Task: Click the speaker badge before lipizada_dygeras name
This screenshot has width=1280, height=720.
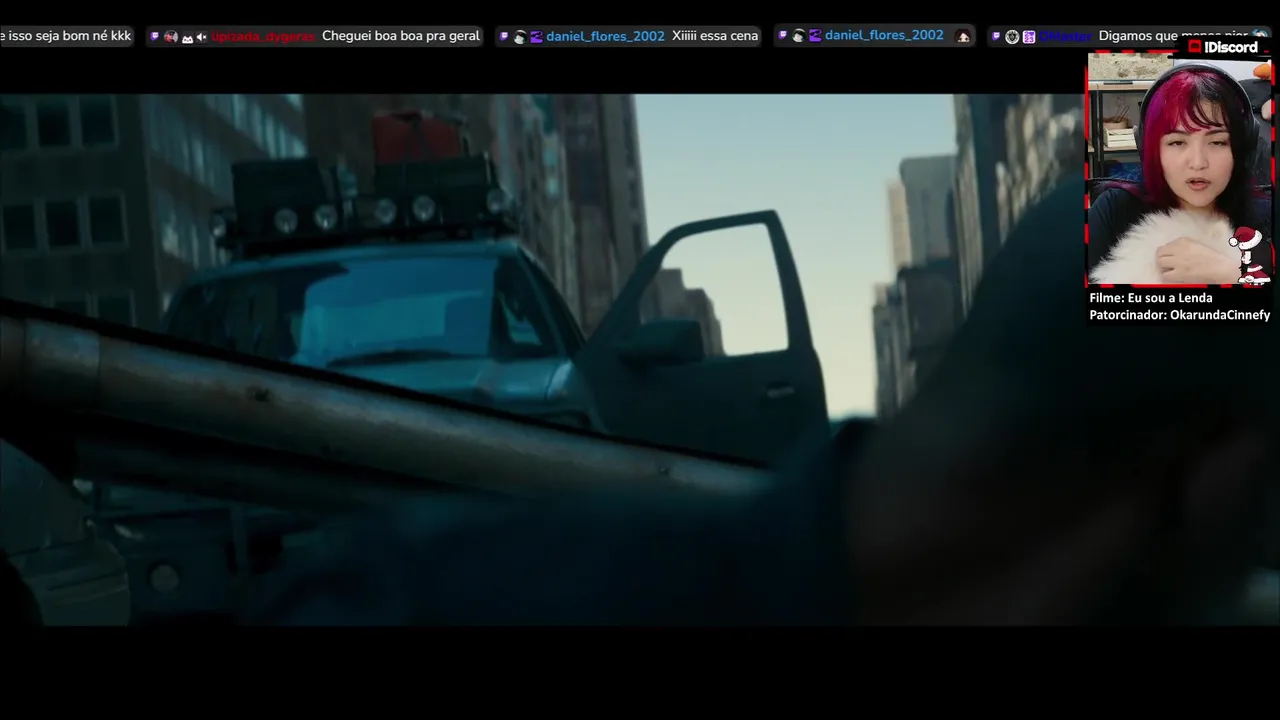Action: pyautogui.click(x=201, y=37)
